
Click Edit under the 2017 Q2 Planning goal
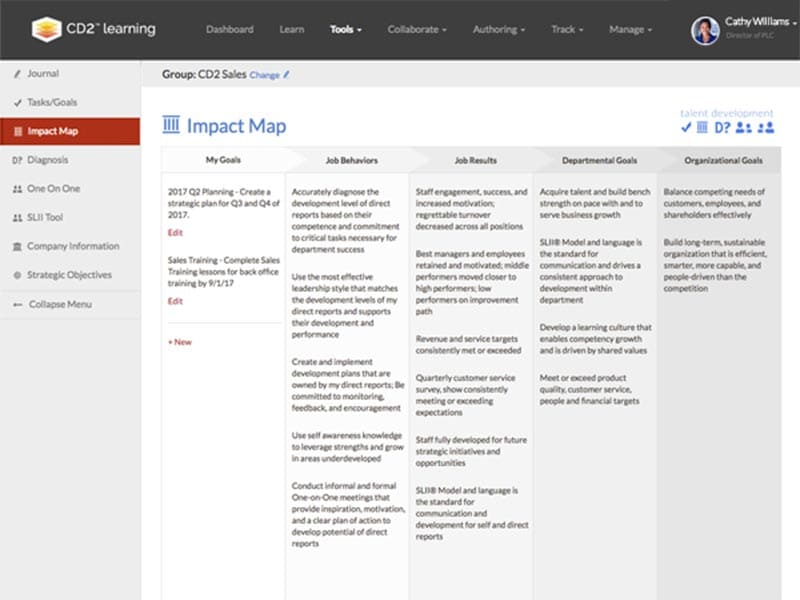175,232
